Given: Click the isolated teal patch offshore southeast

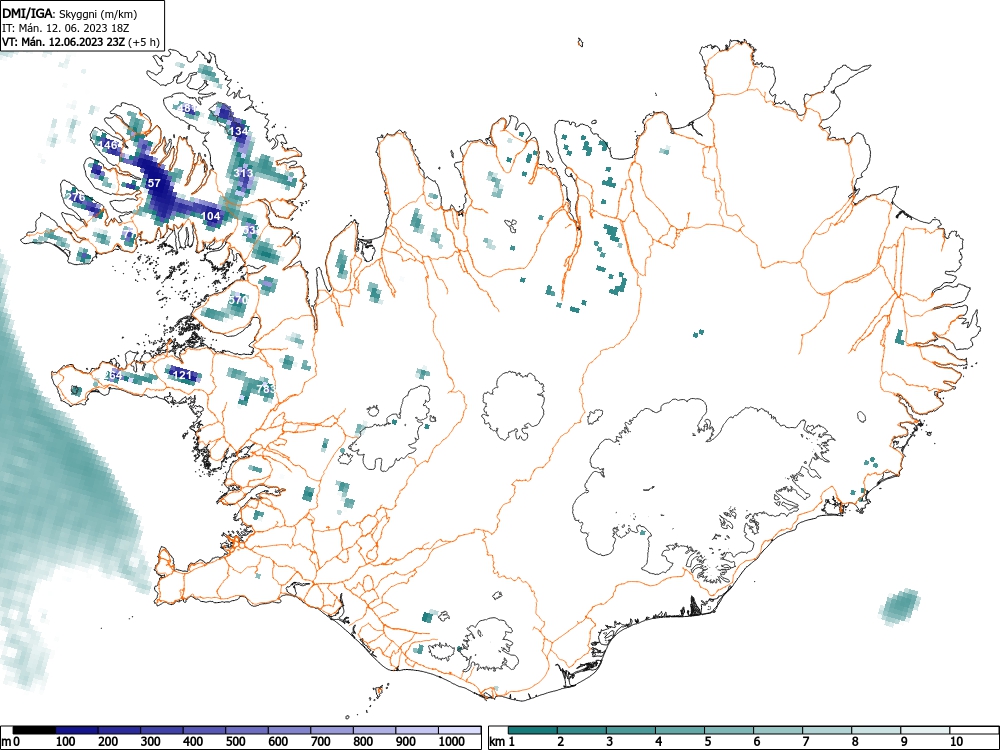Looking at the screenshot, I should [900, 605].
